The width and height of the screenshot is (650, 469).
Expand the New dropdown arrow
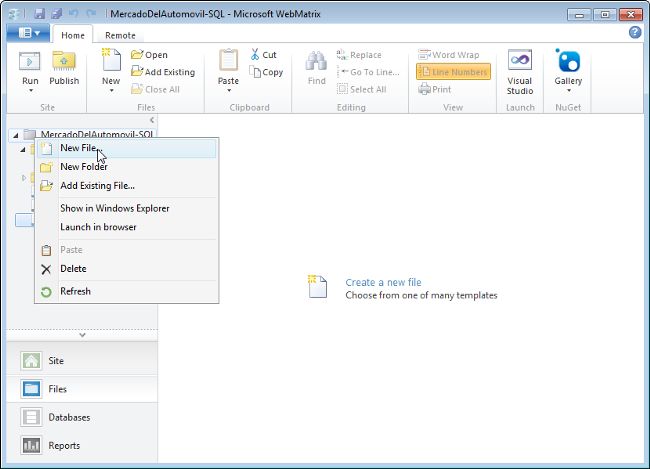(x=111, y=90)
